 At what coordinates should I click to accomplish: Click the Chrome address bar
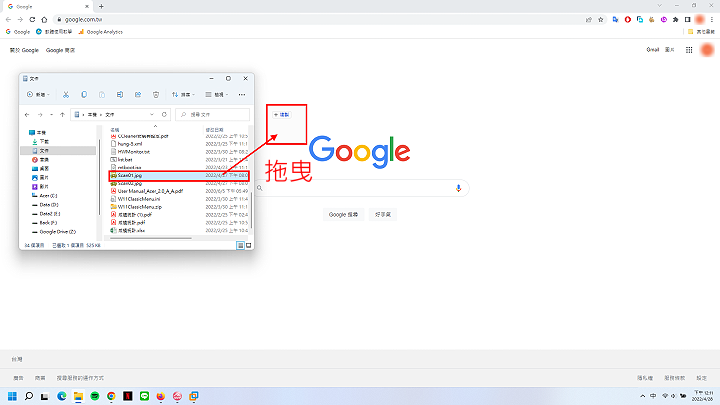coord(321,20)
